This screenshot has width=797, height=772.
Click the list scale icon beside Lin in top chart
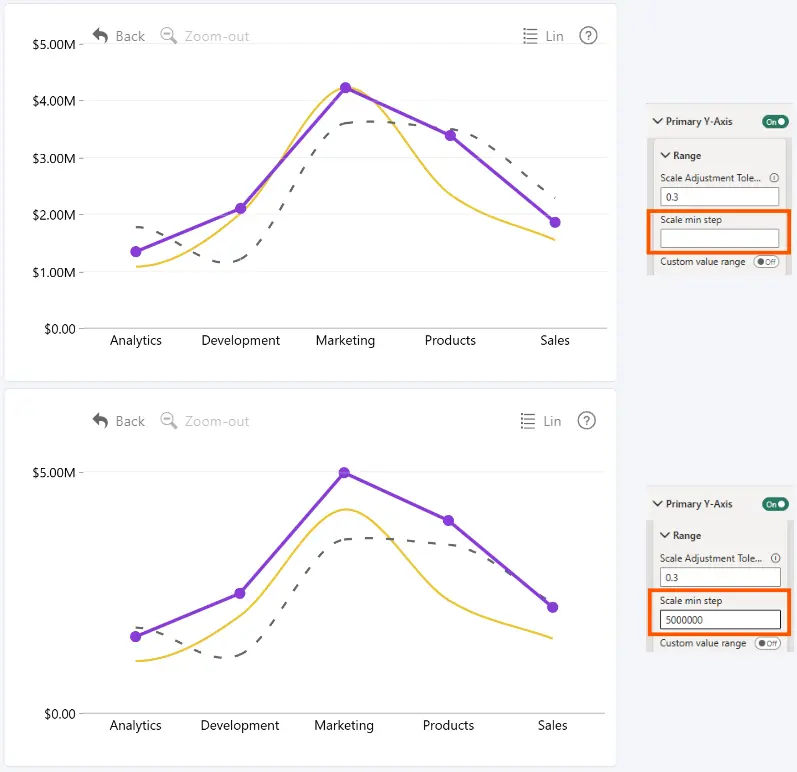click(530, 36)
